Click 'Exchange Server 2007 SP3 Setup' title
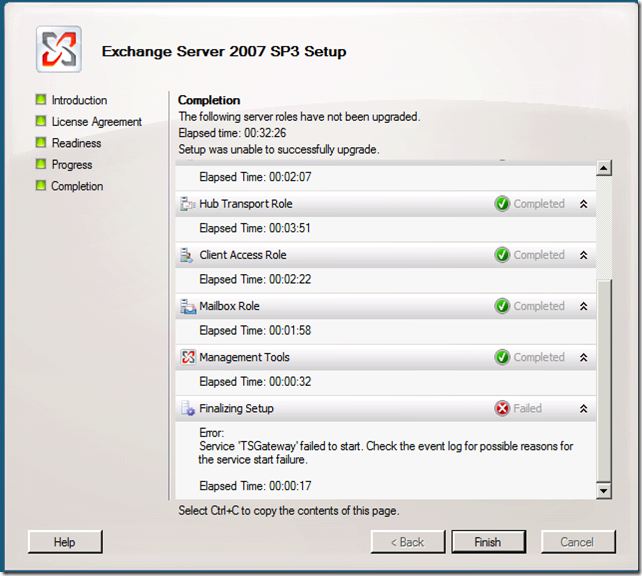Viewport: 642px width, 576px height. pyautogui.click(x=224, y=52)
